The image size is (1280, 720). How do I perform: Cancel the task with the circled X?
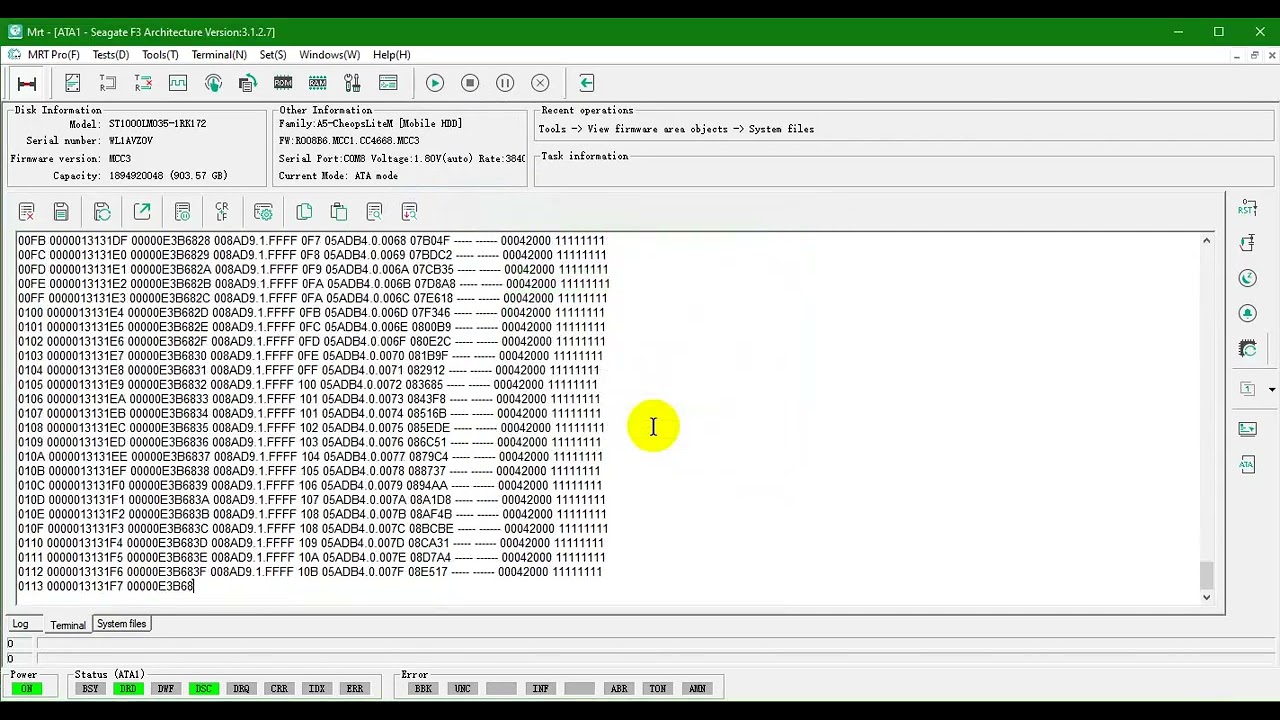coord(540,83)
